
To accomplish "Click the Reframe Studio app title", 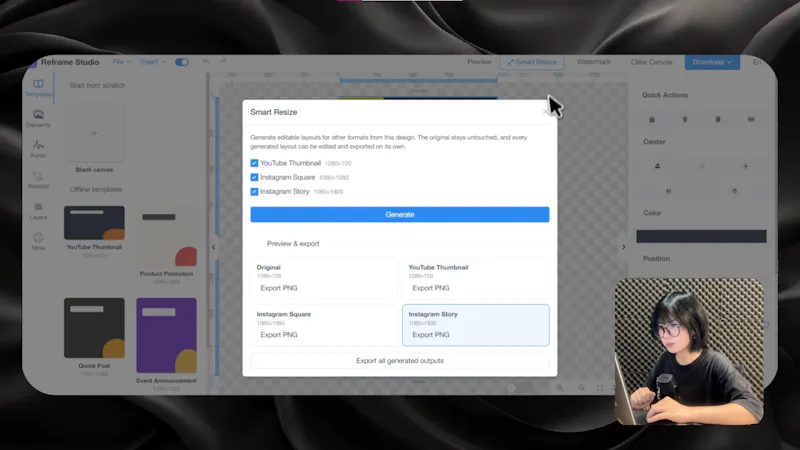I will (70, 62).
